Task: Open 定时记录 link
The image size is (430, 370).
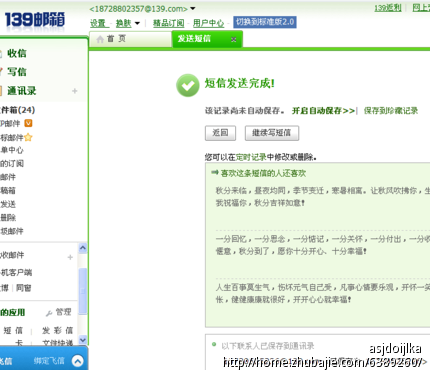Action: 251,157
